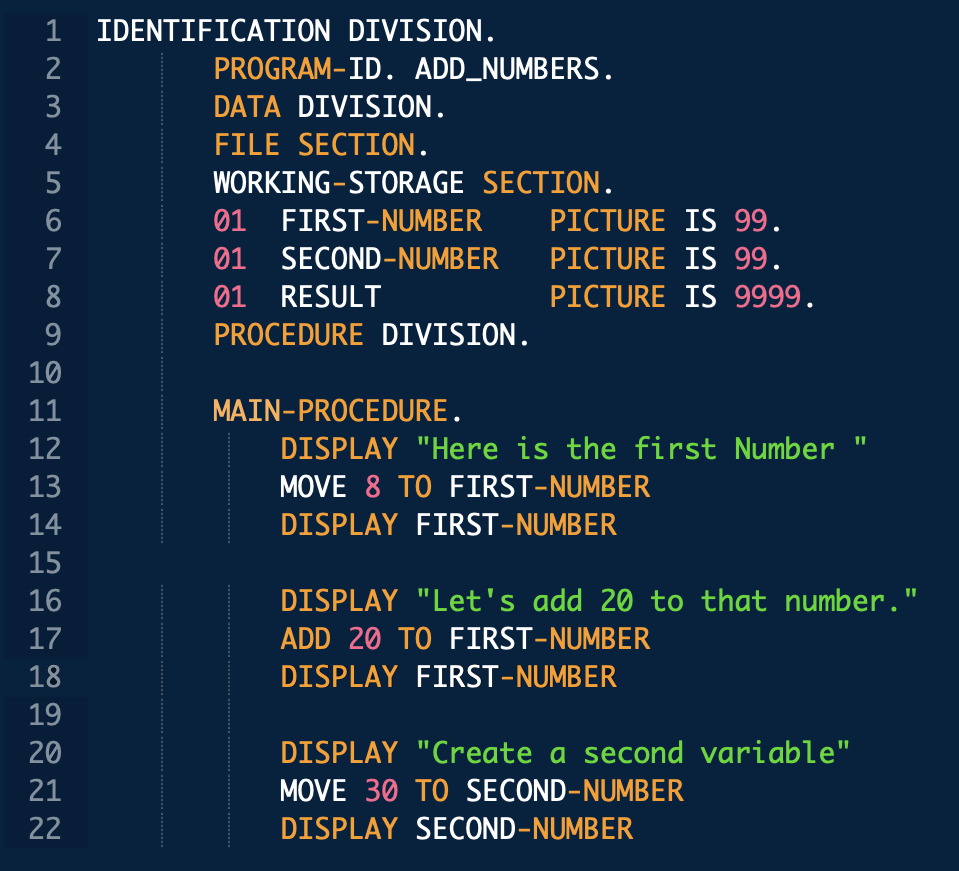The width and height of the screenshot is (959, 871).
Task: Click the PROCEDURE DIVISION statement
Action: [x=370, y=335]
